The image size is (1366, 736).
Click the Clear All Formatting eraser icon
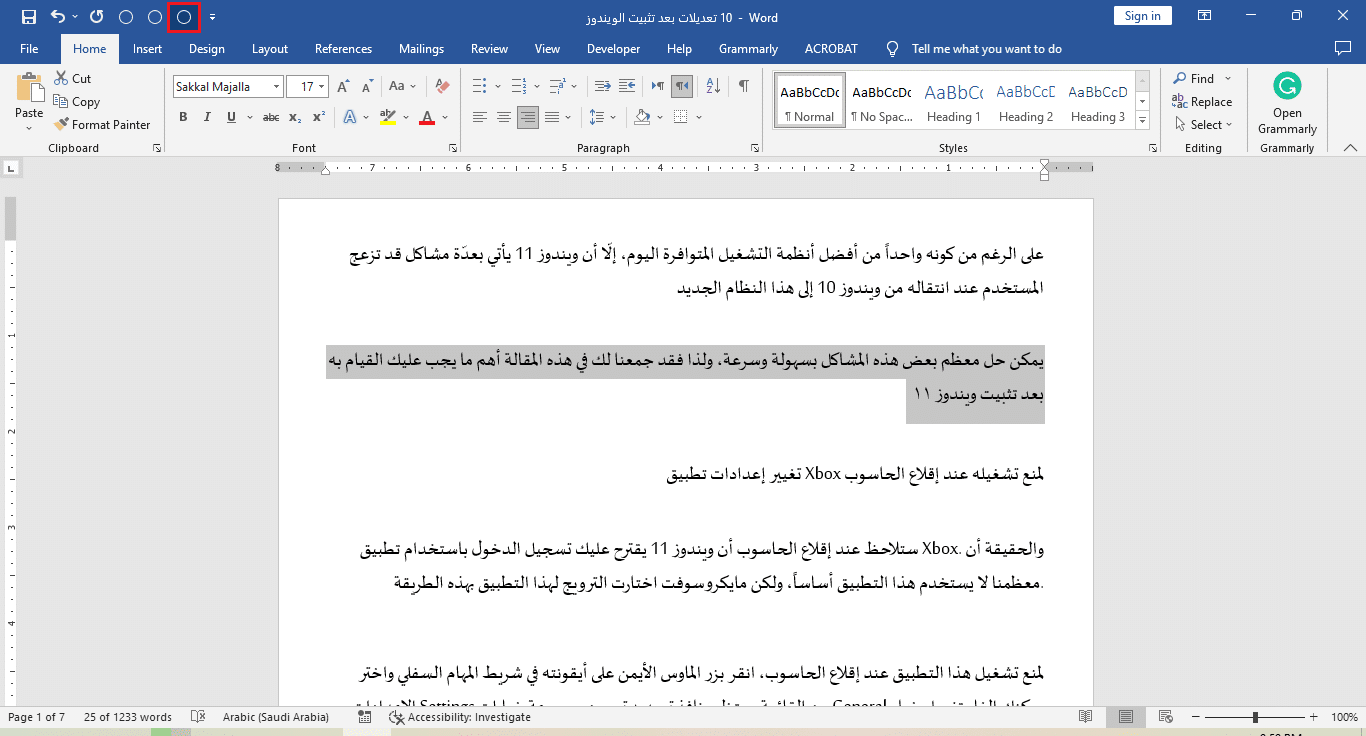[443, 87]
